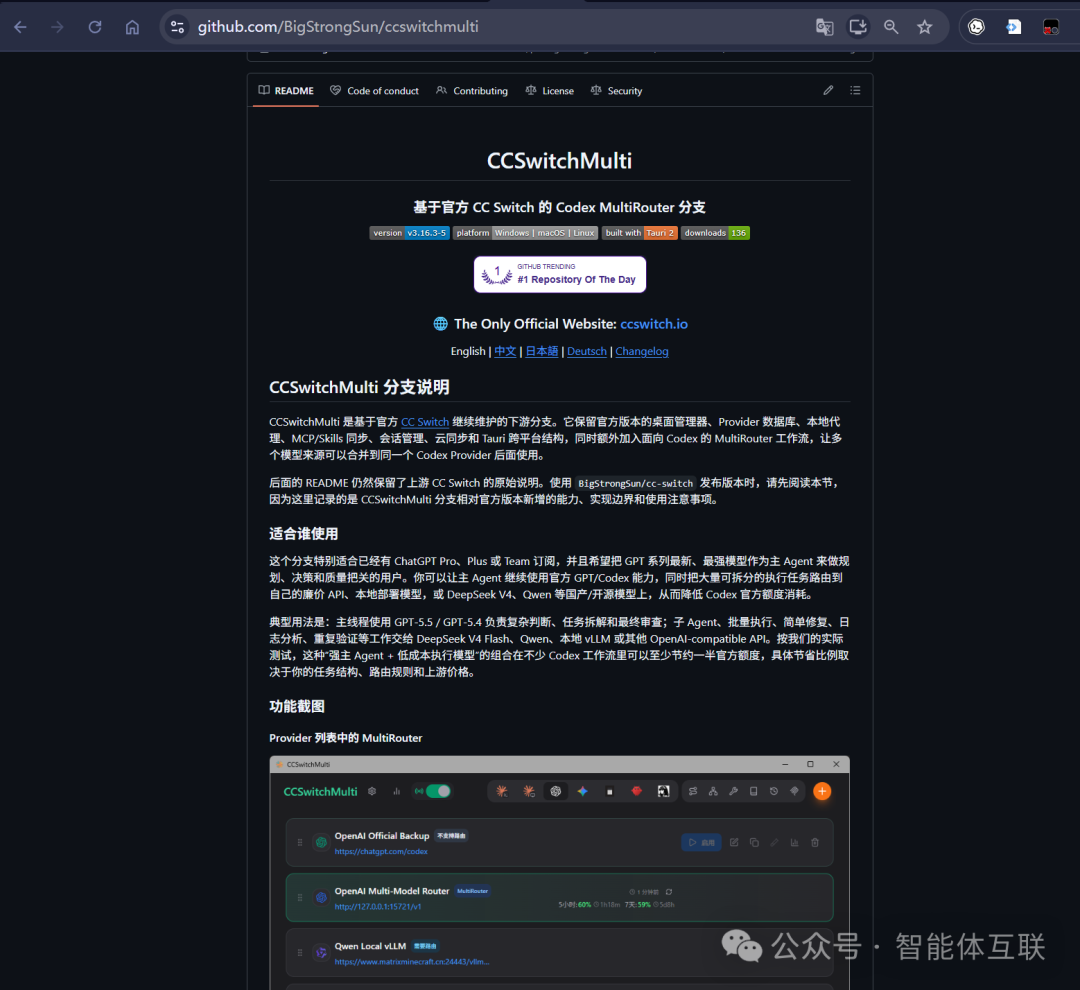Switch to the Code of conduct tab
Image resolution: width=1080 pixels, height=990 pixels.
pyautogui.click(x=374, y=90)
